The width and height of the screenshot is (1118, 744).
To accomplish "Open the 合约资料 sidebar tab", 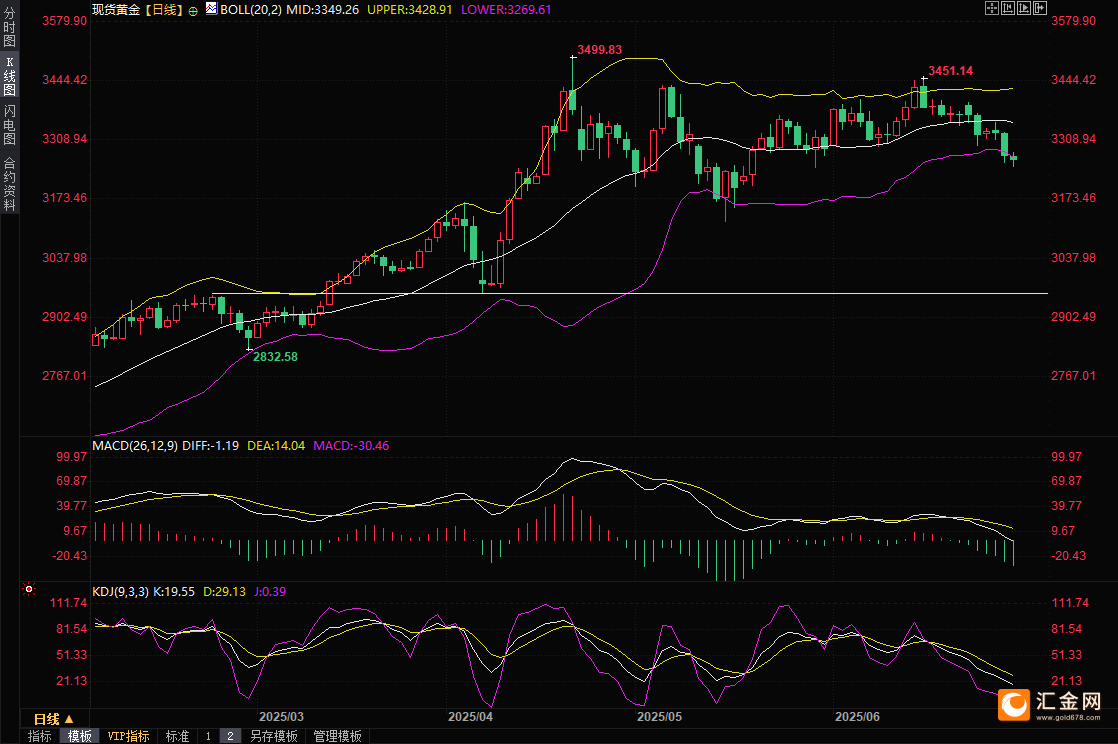I will pyautogui.click(x=9, y=184).
